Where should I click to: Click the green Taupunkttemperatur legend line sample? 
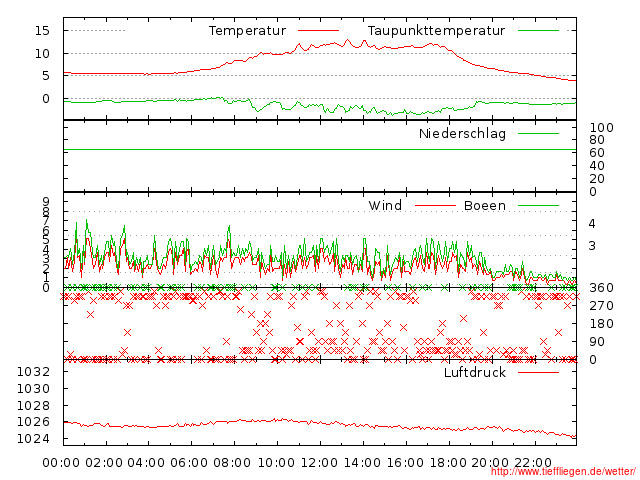tap(538, 31)
